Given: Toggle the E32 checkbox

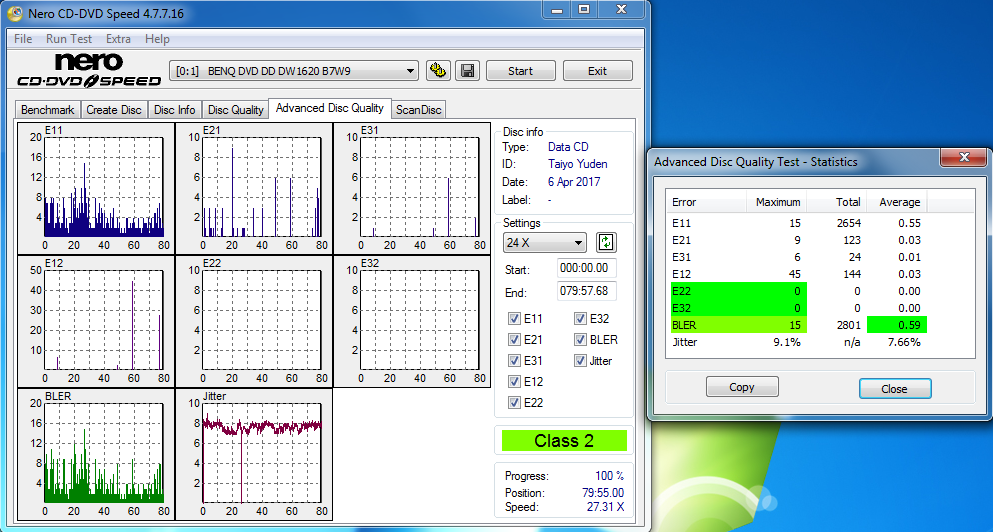Looking at the screenshot, I should click(580, 319).
